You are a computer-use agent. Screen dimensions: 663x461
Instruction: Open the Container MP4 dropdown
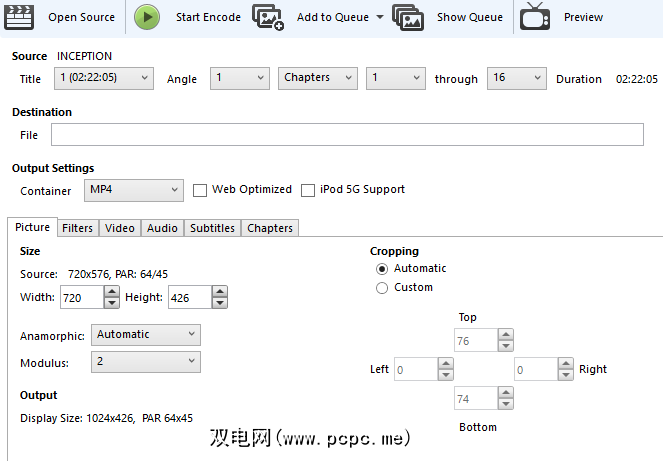(133, 190)
